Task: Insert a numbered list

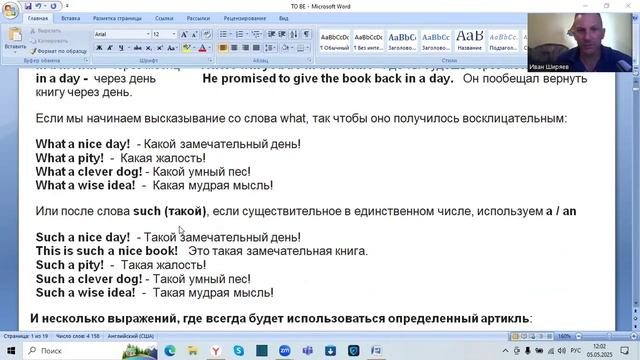Action: click(240, 34)
